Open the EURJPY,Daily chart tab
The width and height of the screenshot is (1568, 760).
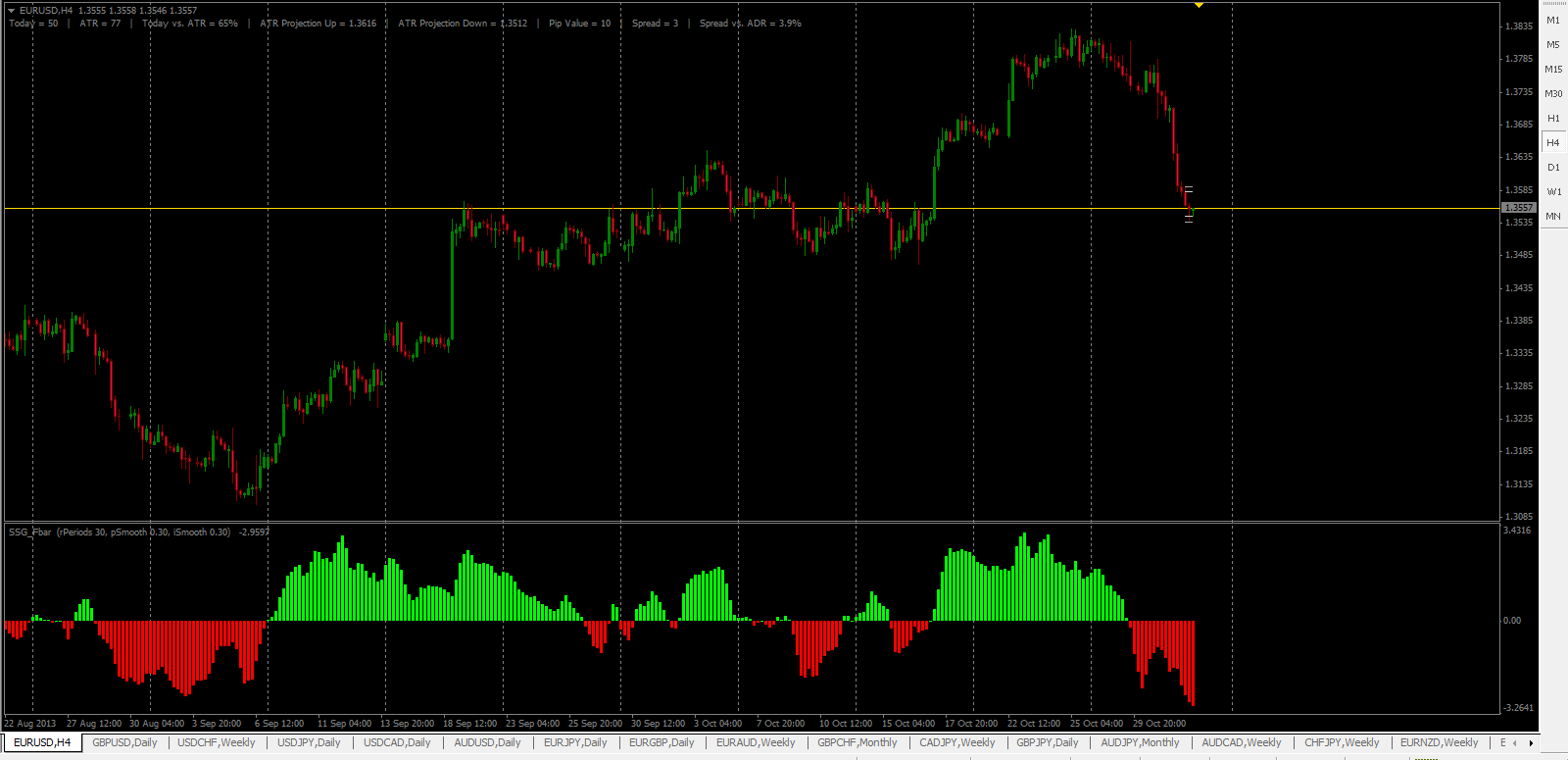click(575, 743)
